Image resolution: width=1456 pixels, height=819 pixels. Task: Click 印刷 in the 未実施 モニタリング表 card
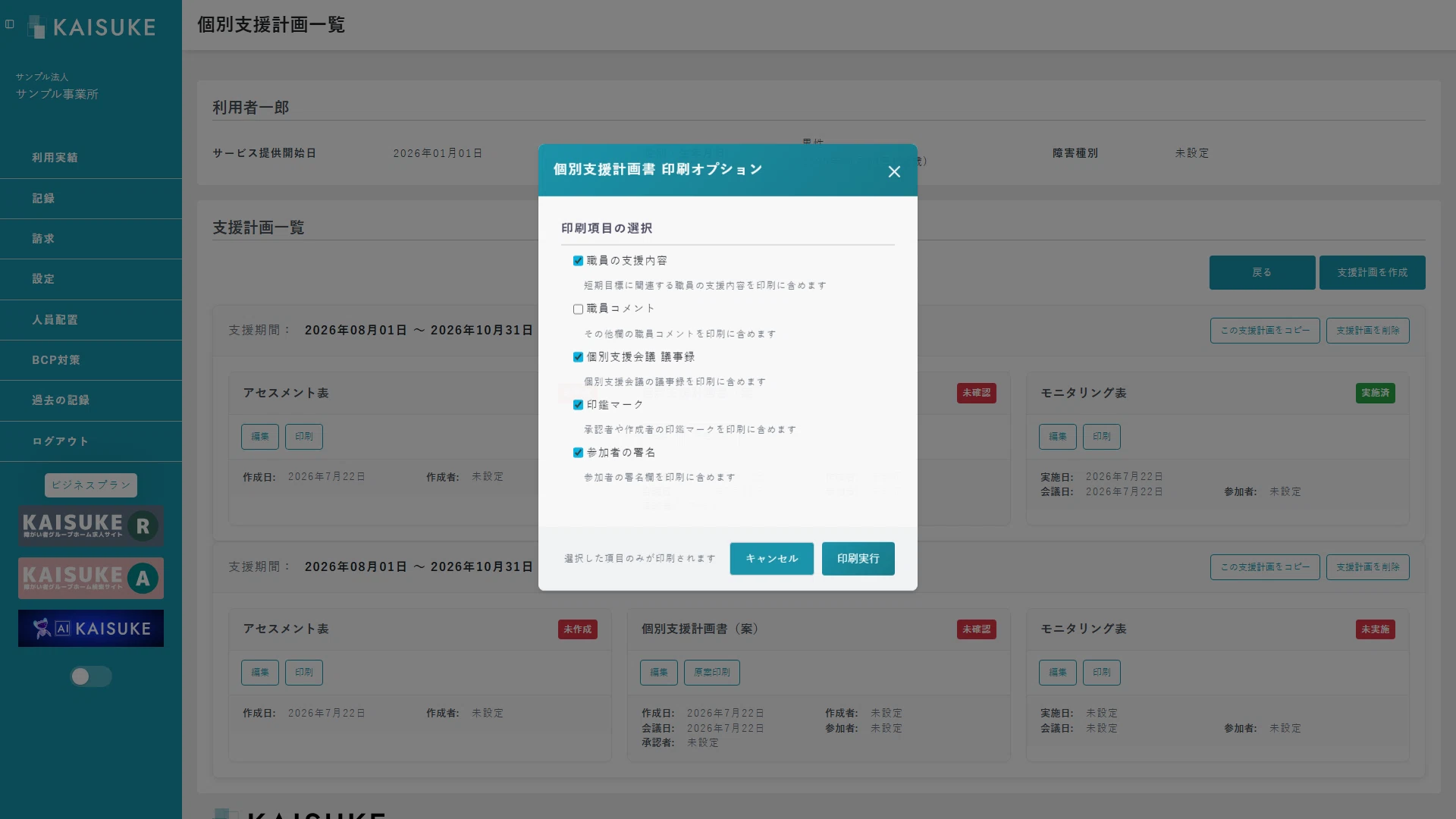[1102, 673]
